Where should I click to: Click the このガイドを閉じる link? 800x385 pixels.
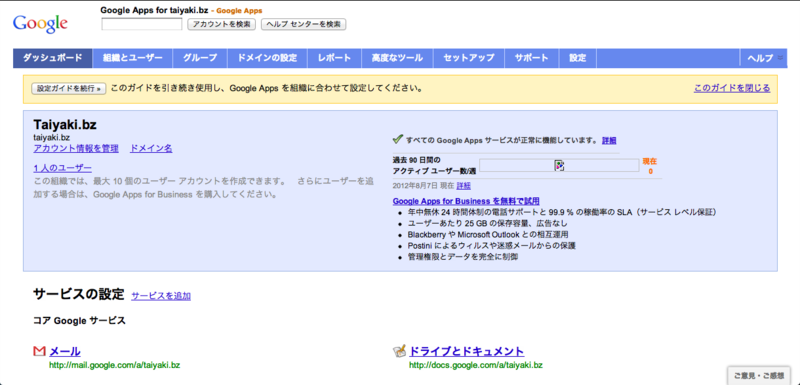(732, 88)
